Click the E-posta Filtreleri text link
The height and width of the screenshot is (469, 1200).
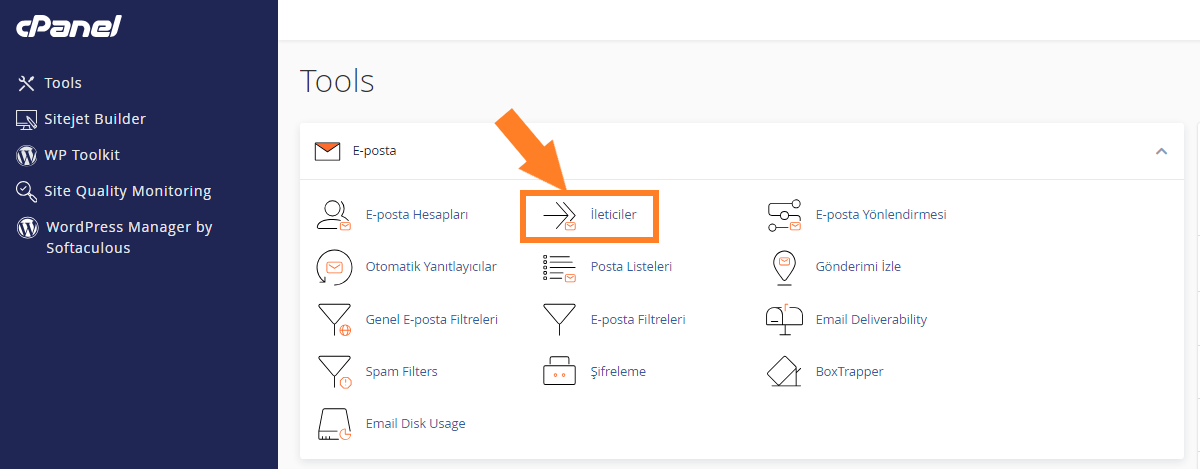tap(638, 320)
